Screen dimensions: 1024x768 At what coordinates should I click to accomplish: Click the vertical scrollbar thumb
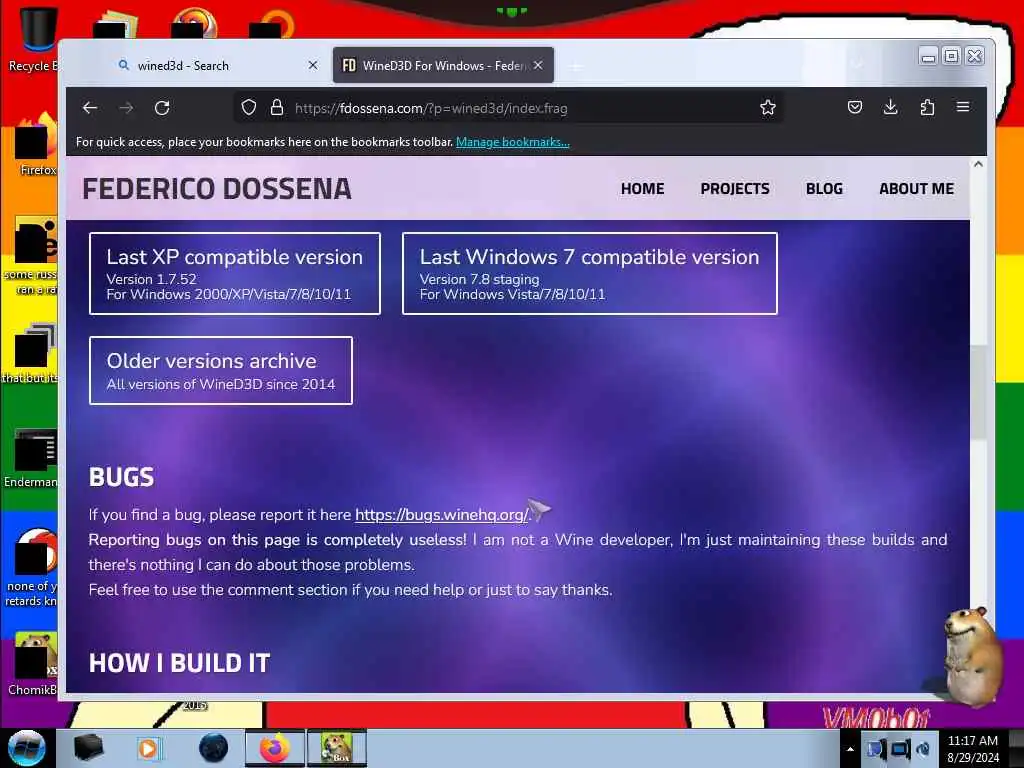point(978,392)
